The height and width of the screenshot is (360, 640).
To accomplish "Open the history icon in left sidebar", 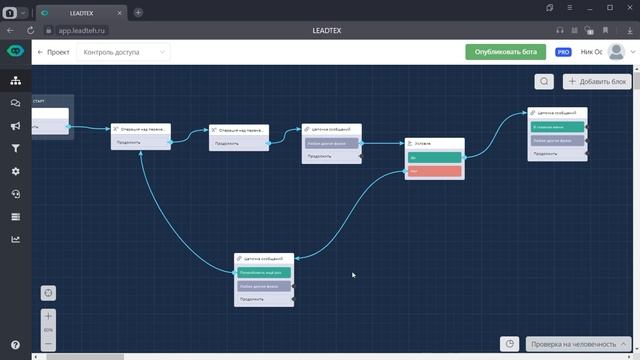I will 16,194.
